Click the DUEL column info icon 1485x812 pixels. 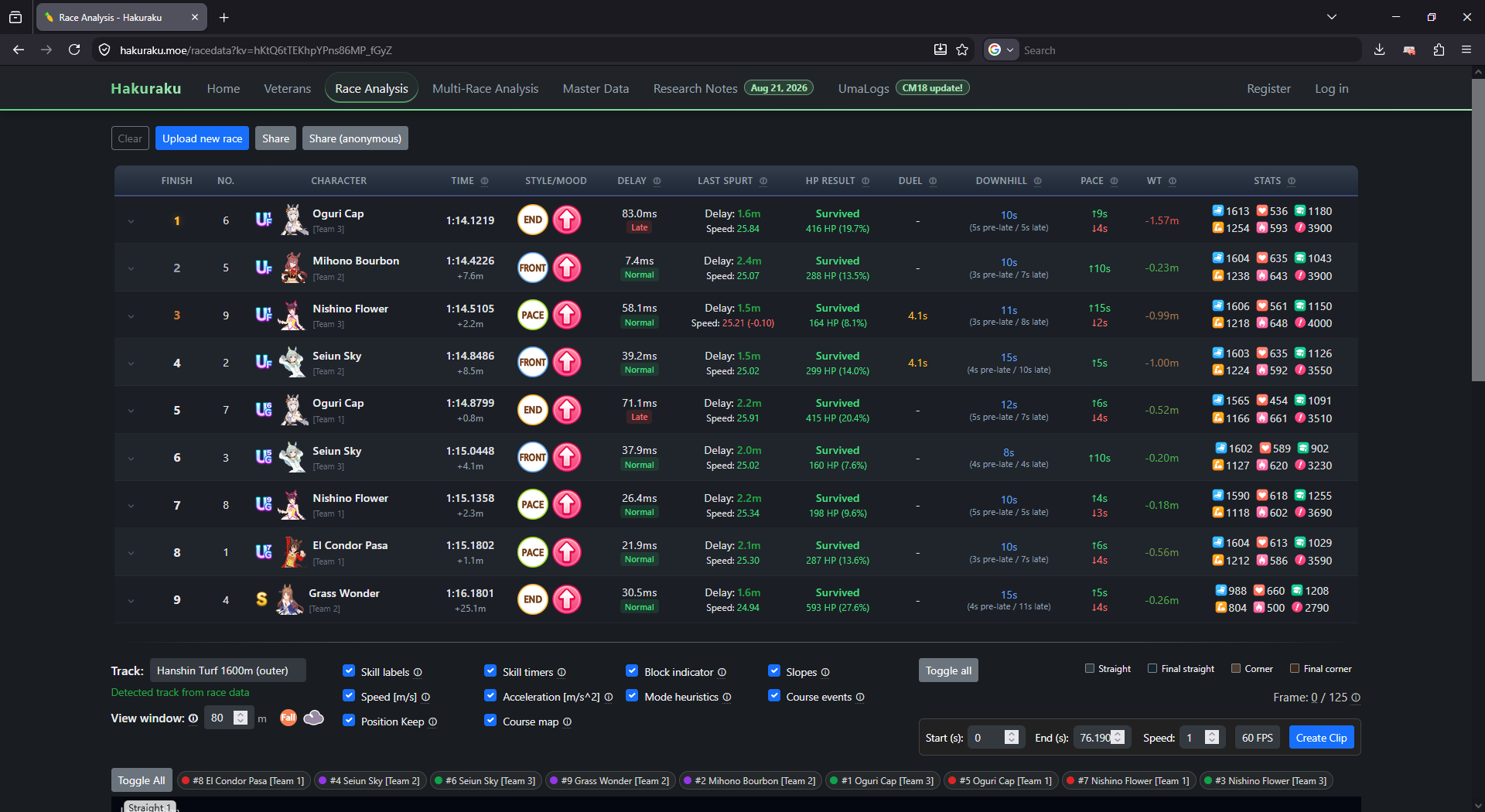pos(933,181)
